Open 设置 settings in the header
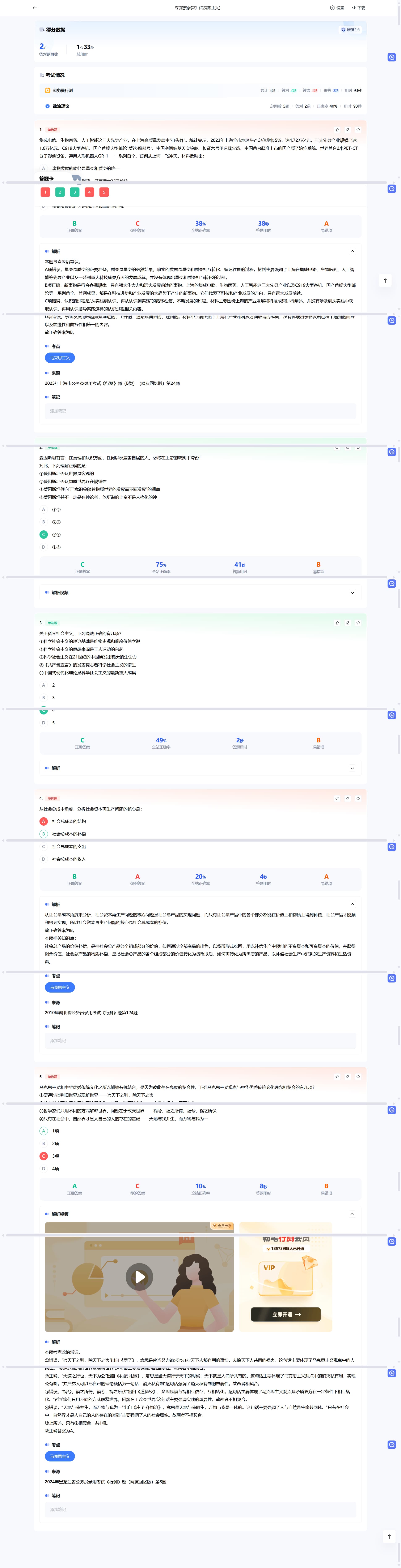The width and height of the screenshot is (401, 1568). (x=337, y=8)
